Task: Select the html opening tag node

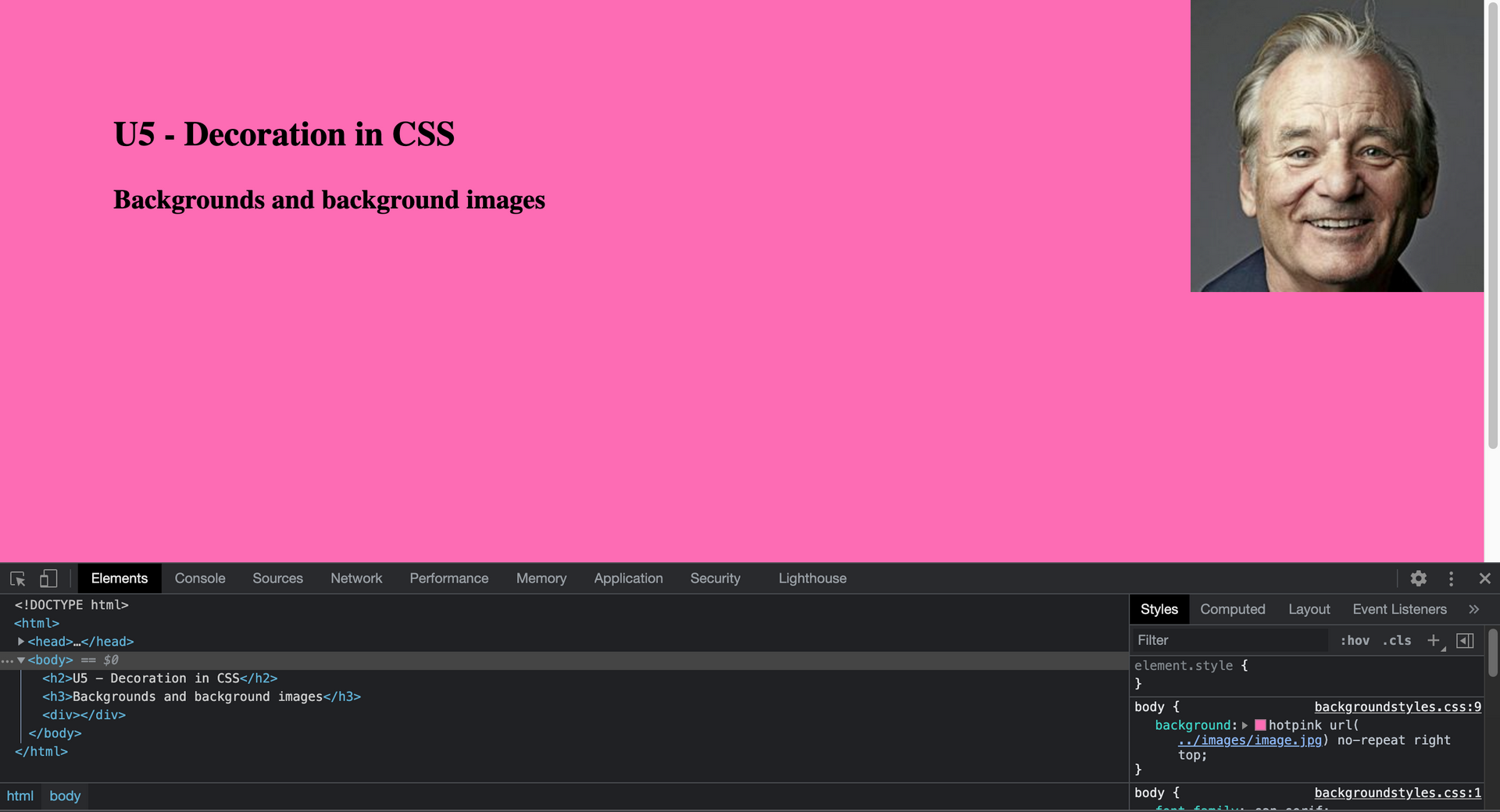Action: [x=37, y=623]
